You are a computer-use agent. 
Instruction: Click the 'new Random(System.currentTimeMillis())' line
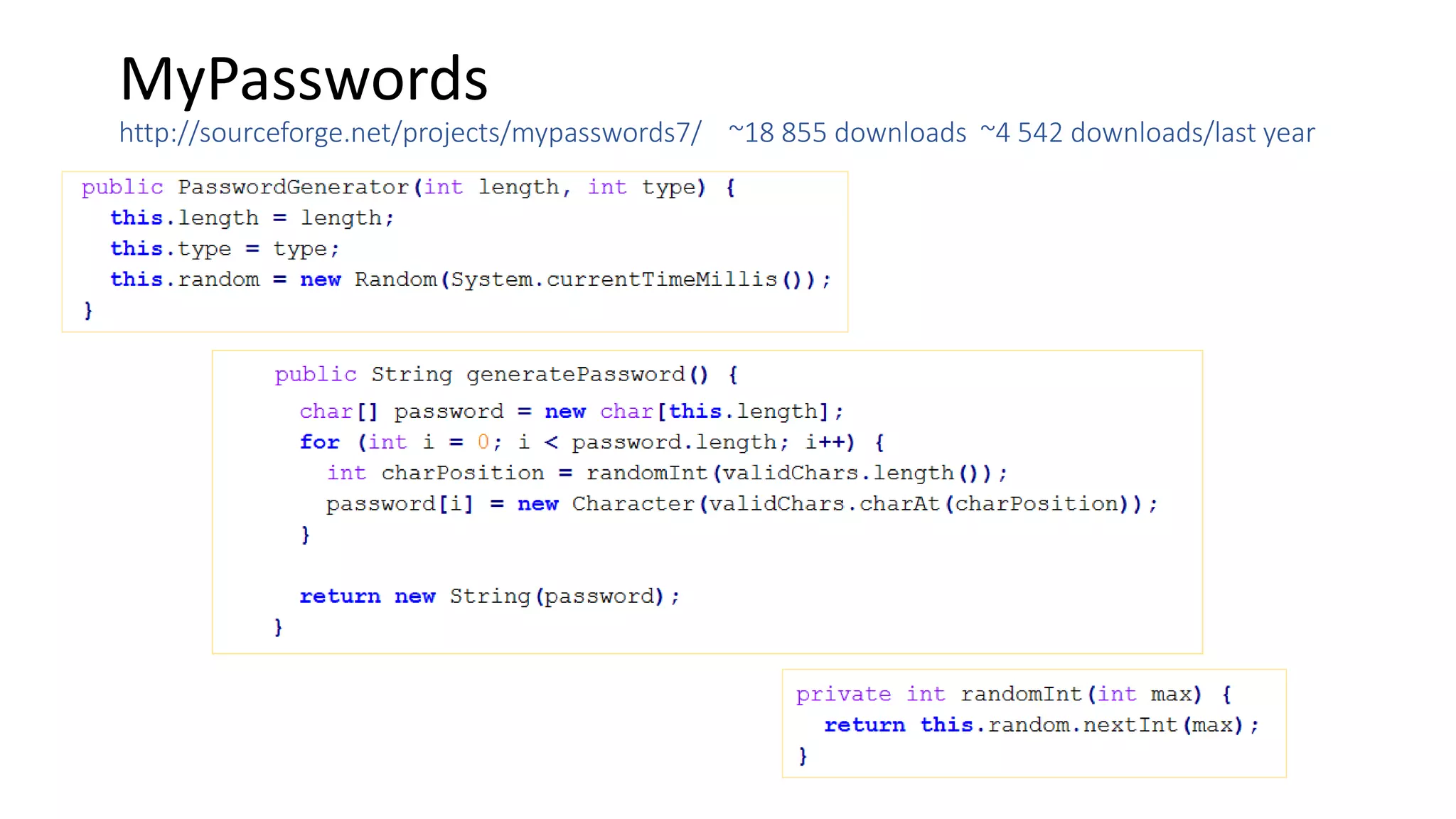tap(470, 279)
